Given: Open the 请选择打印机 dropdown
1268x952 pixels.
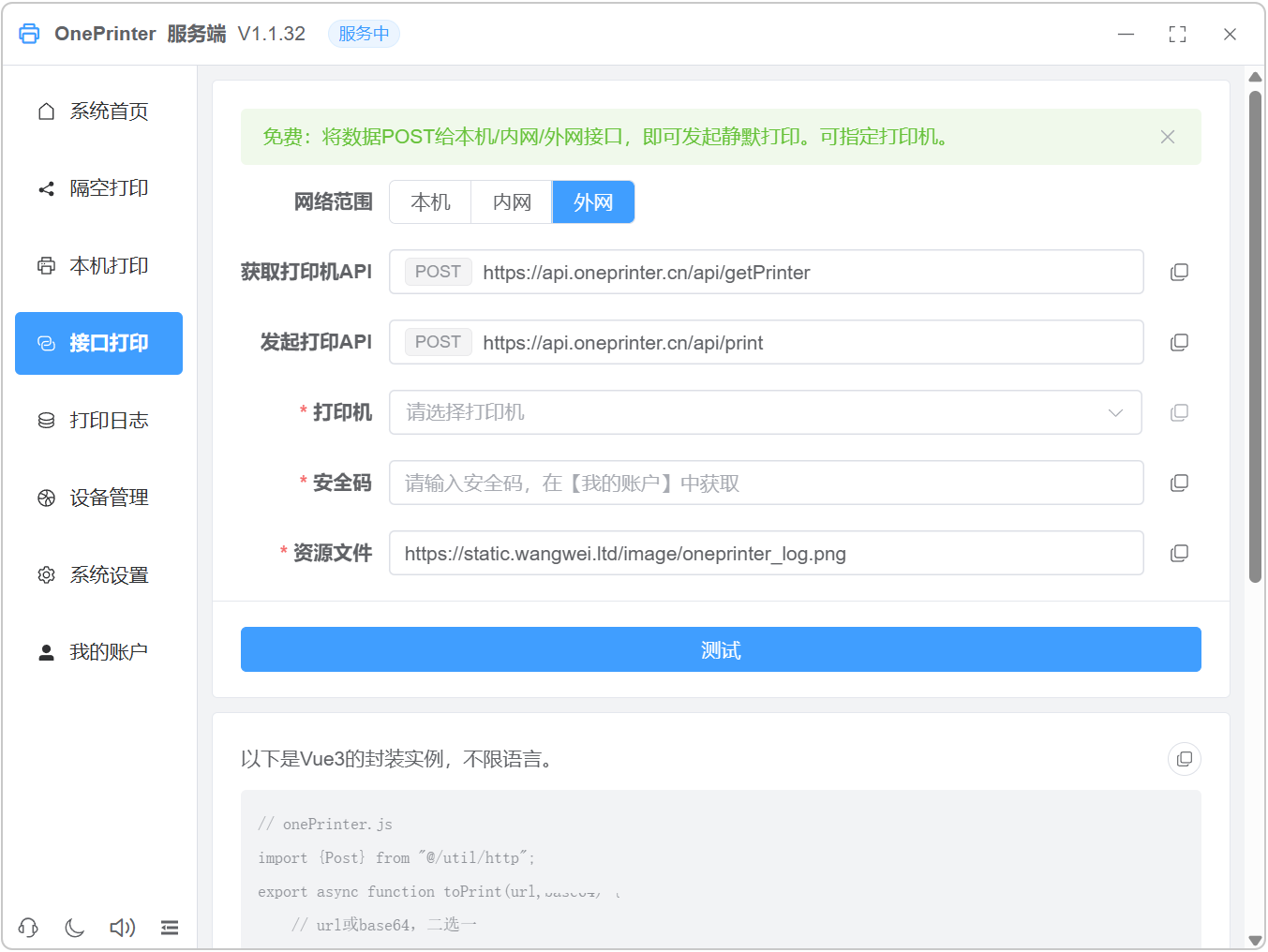Looking at the screenshot, I should (766, 413).
